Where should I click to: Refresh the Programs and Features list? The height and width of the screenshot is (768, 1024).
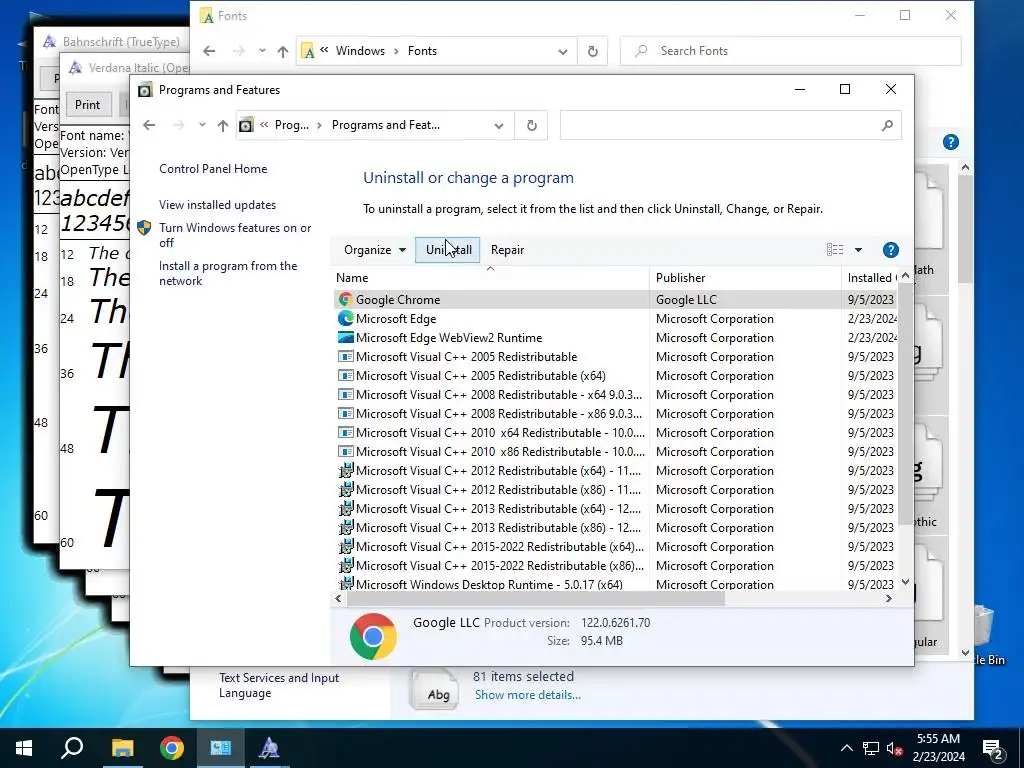[x=532, y=125]
